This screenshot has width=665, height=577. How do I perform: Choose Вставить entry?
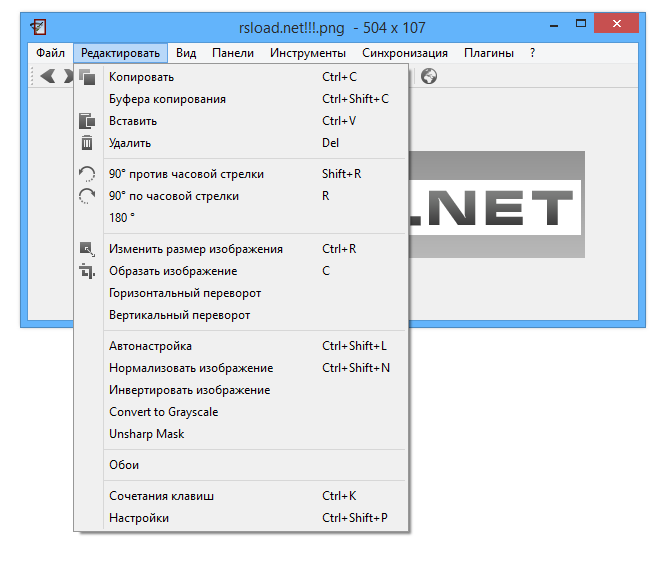click(x=241, y=121)
